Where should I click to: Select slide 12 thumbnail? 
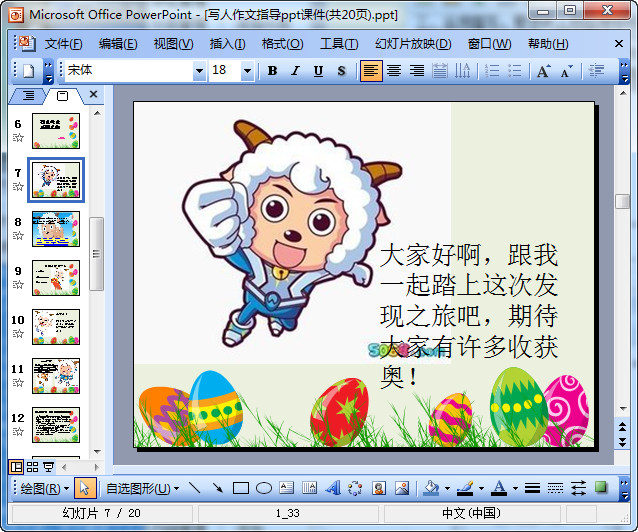pyautogui.click(x=56, y=425)
